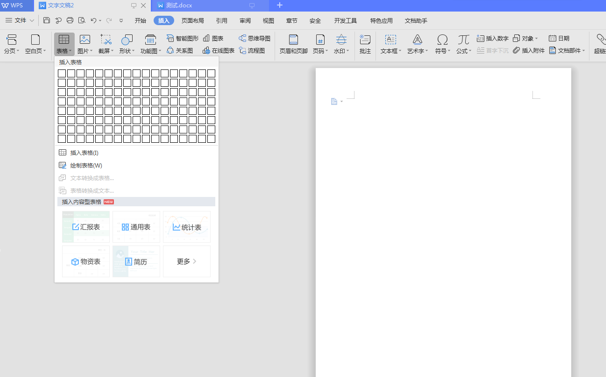This screenshot has width=606, height=377.
Task: Click 更多 to see more templates
Action: tap(187, 261)
